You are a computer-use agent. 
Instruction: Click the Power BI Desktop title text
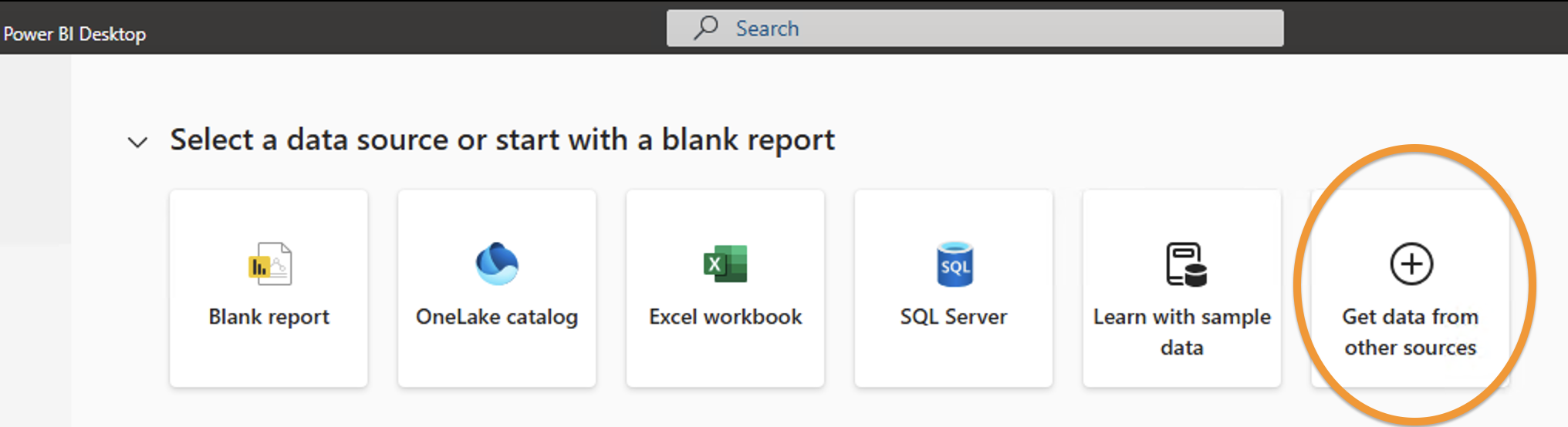point(75,34)
